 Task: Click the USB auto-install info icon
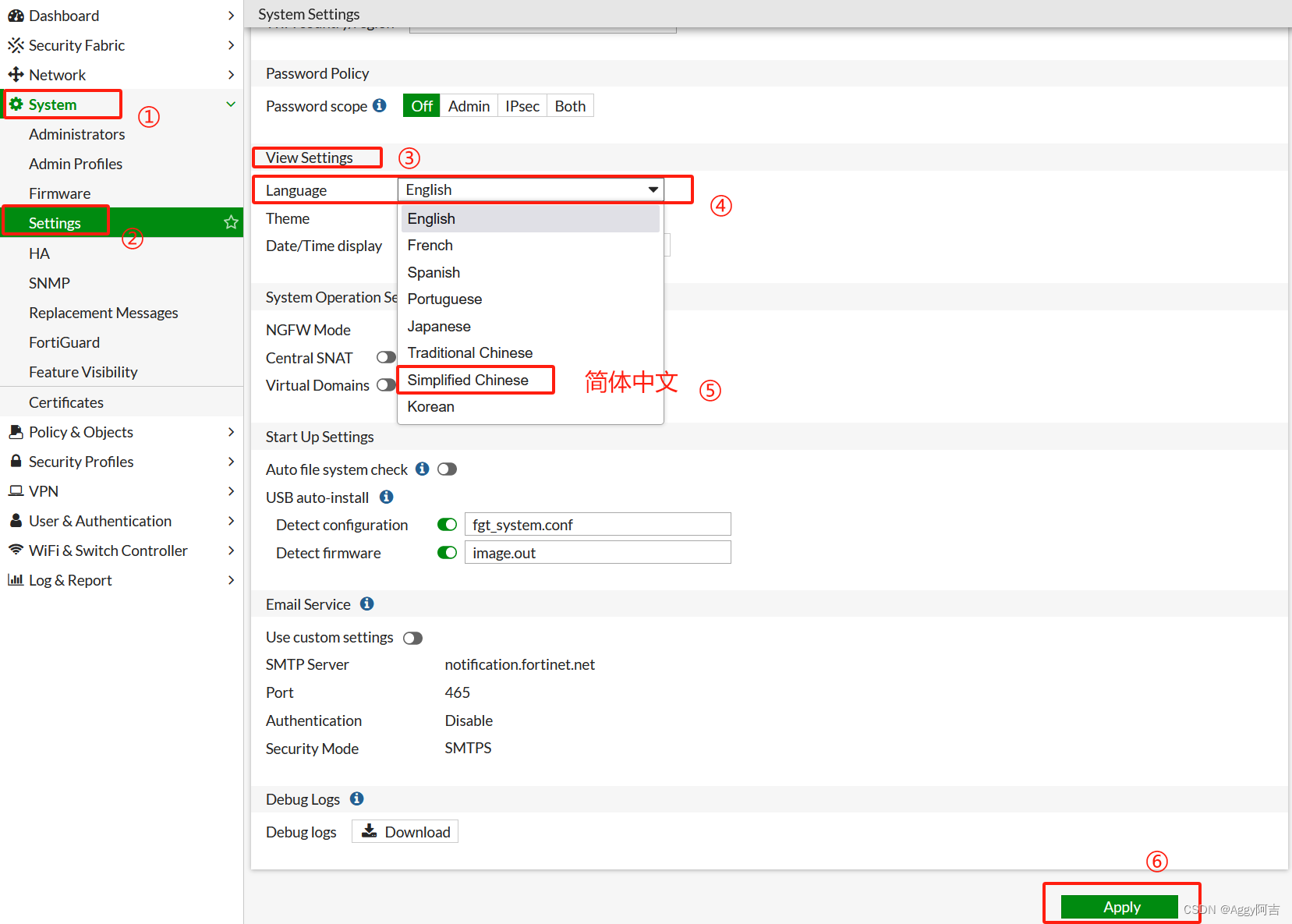tap(386, 497)
